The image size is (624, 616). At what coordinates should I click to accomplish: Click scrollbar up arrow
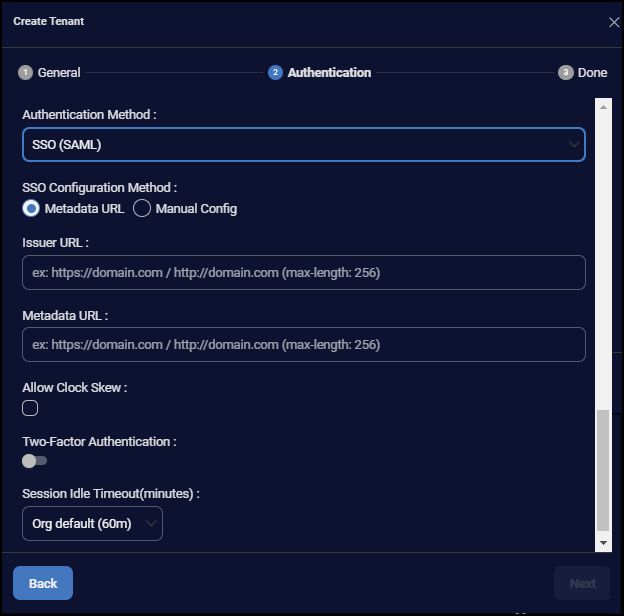click(603, 106)
